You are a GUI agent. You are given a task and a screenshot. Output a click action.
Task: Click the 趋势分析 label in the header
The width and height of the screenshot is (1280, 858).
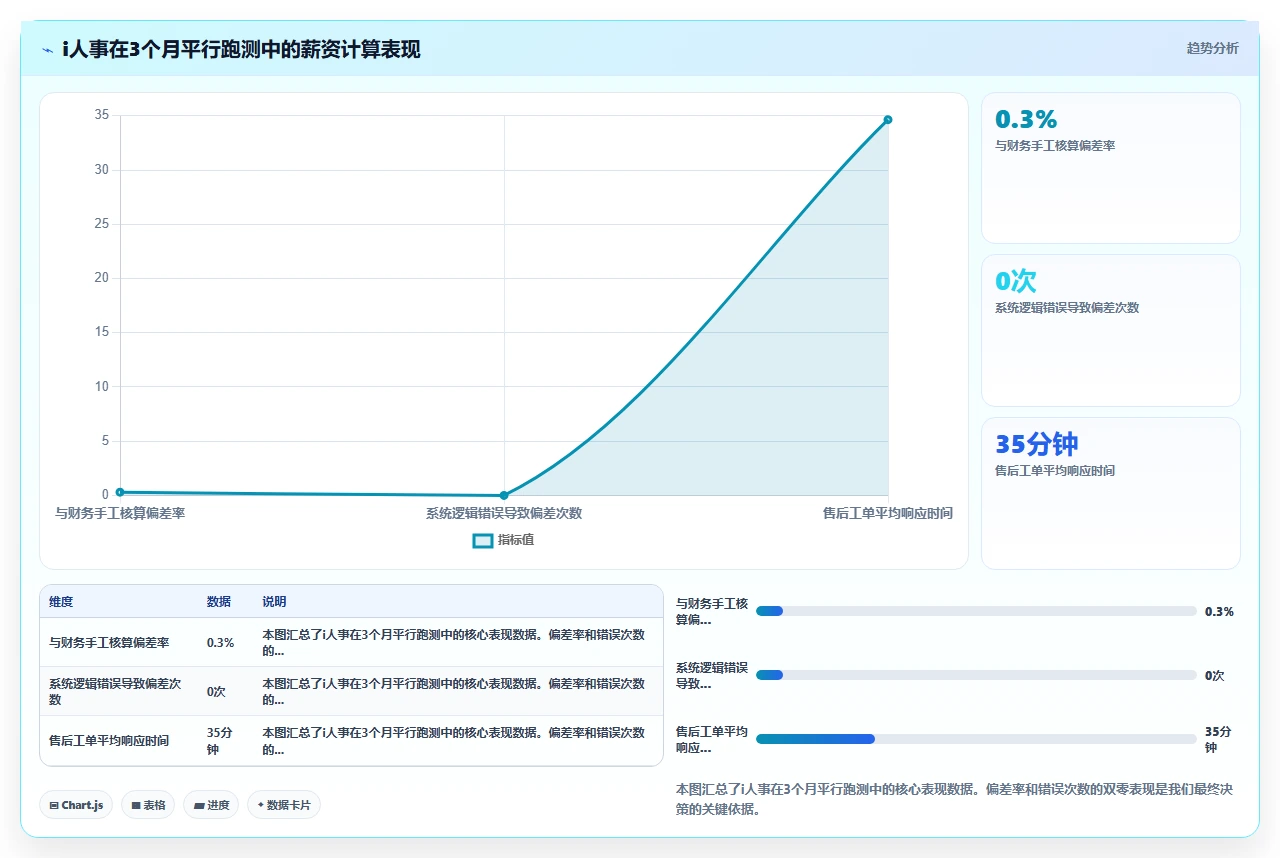click(x=1212, y=48)
